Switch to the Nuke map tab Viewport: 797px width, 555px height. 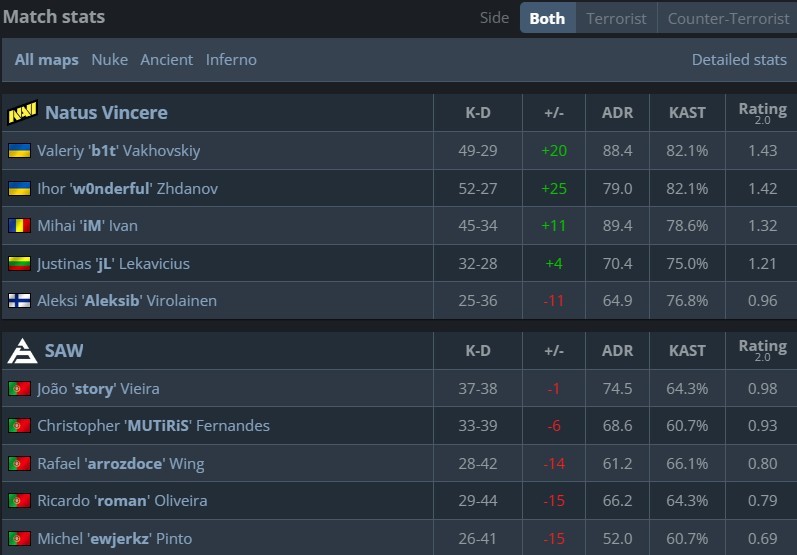click(x=110, y=60)
